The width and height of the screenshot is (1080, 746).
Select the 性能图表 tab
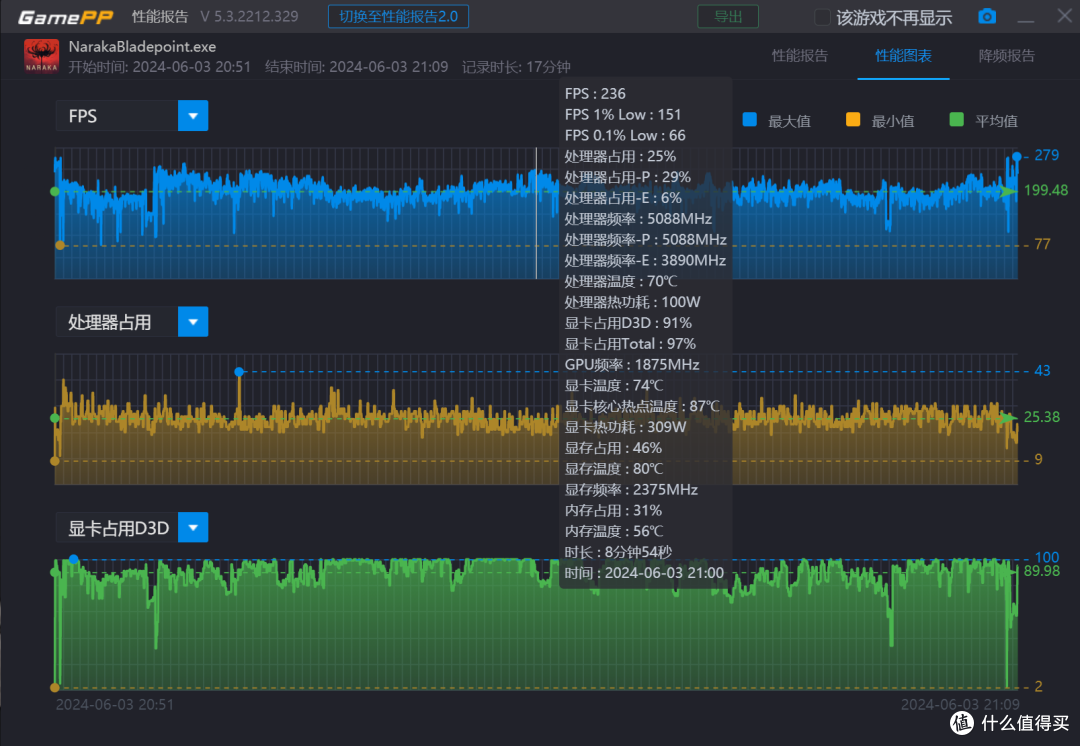tap(903, 56)
